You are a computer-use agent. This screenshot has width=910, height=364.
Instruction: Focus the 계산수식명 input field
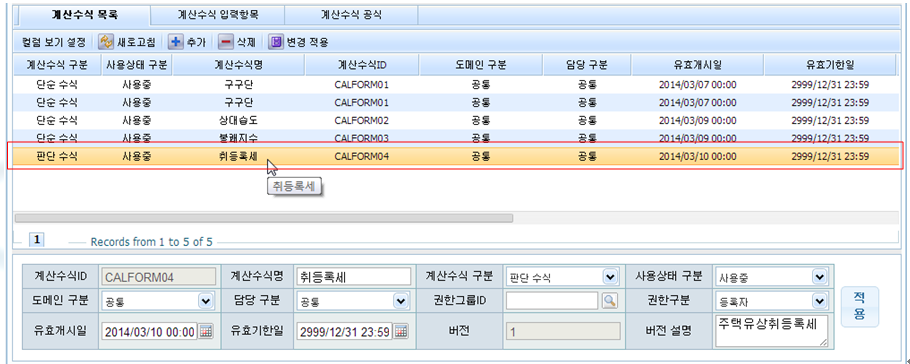coord(353,276)
